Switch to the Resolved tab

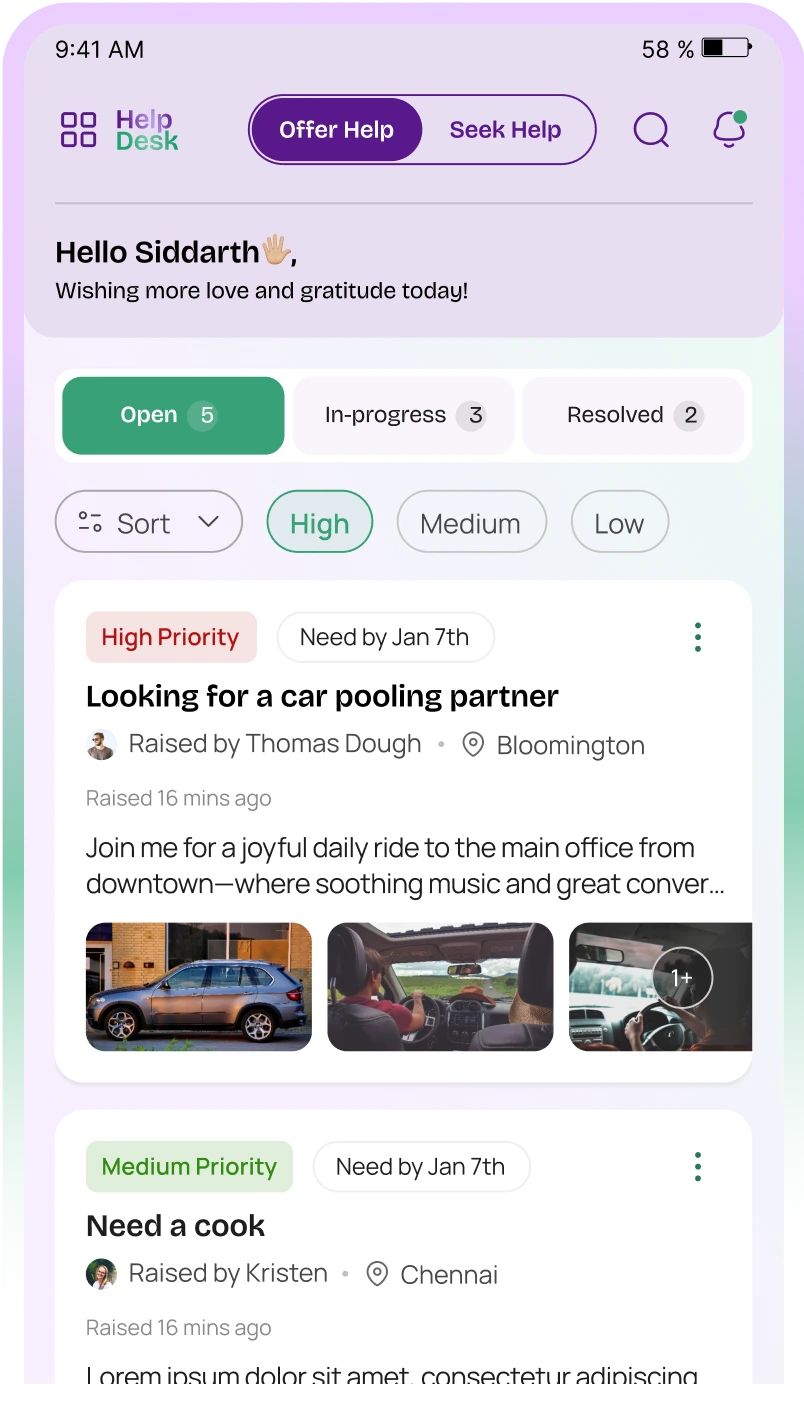click(634, 416)
